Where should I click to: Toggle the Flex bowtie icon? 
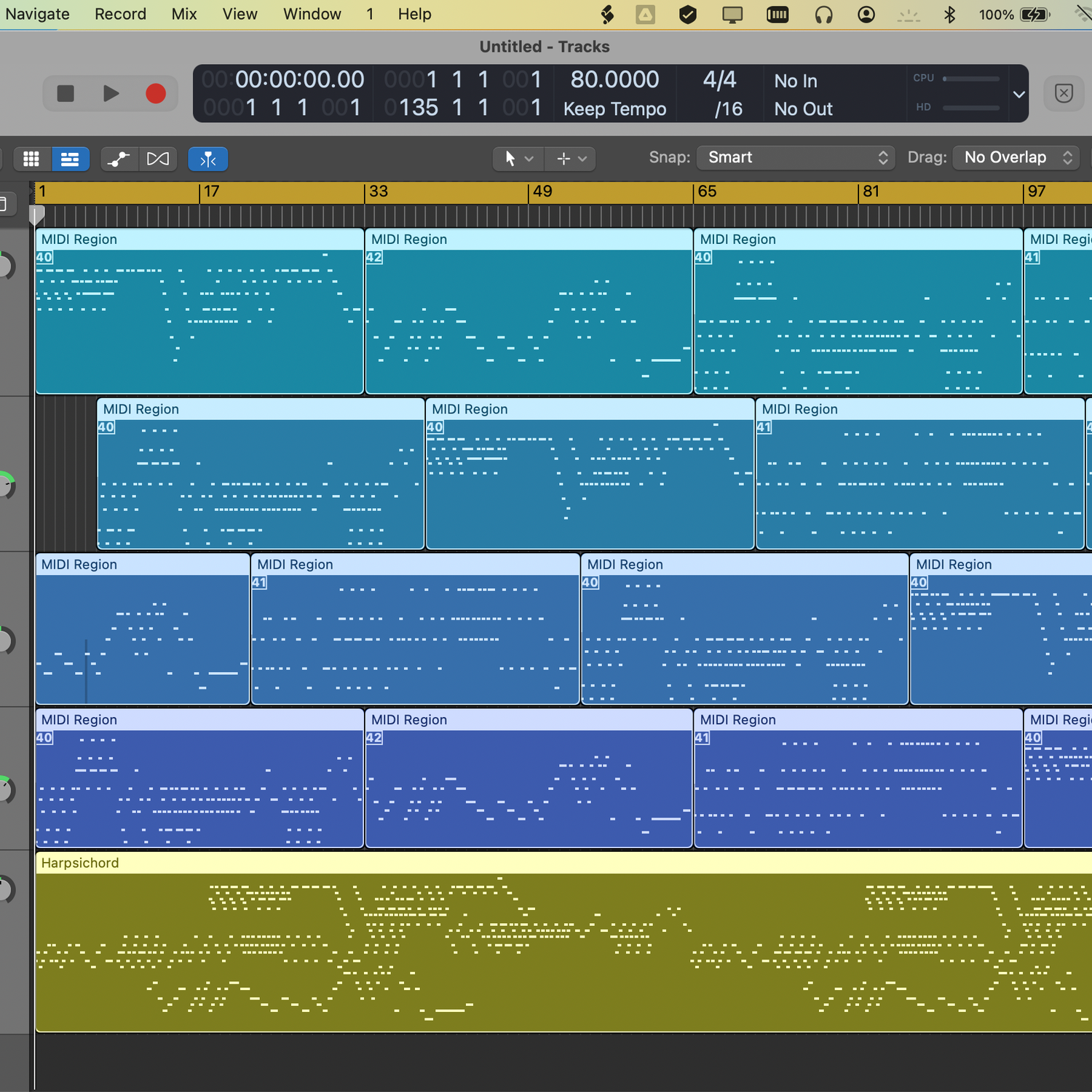158,159
